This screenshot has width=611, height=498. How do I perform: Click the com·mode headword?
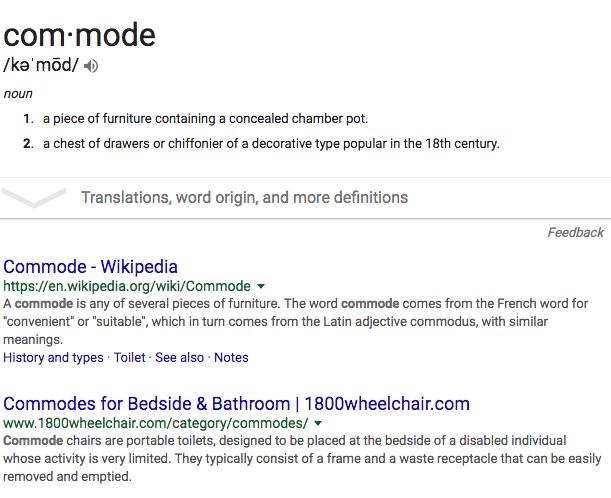coord(79,35)
